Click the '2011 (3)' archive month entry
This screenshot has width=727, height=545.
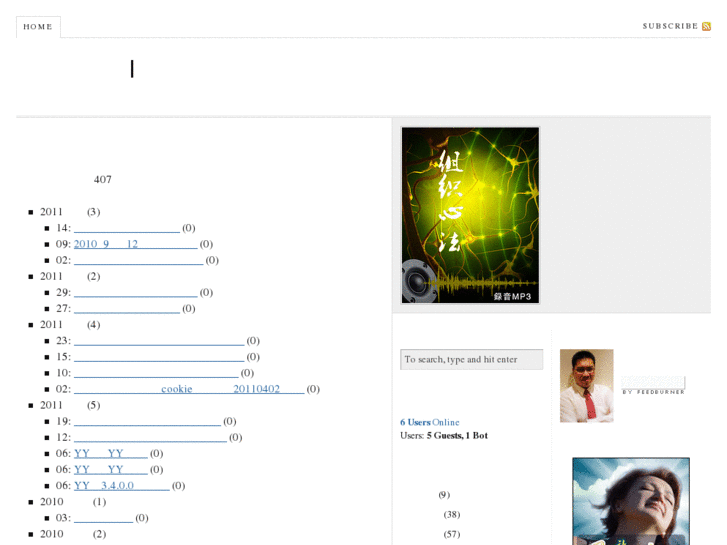tap(70, 212)
